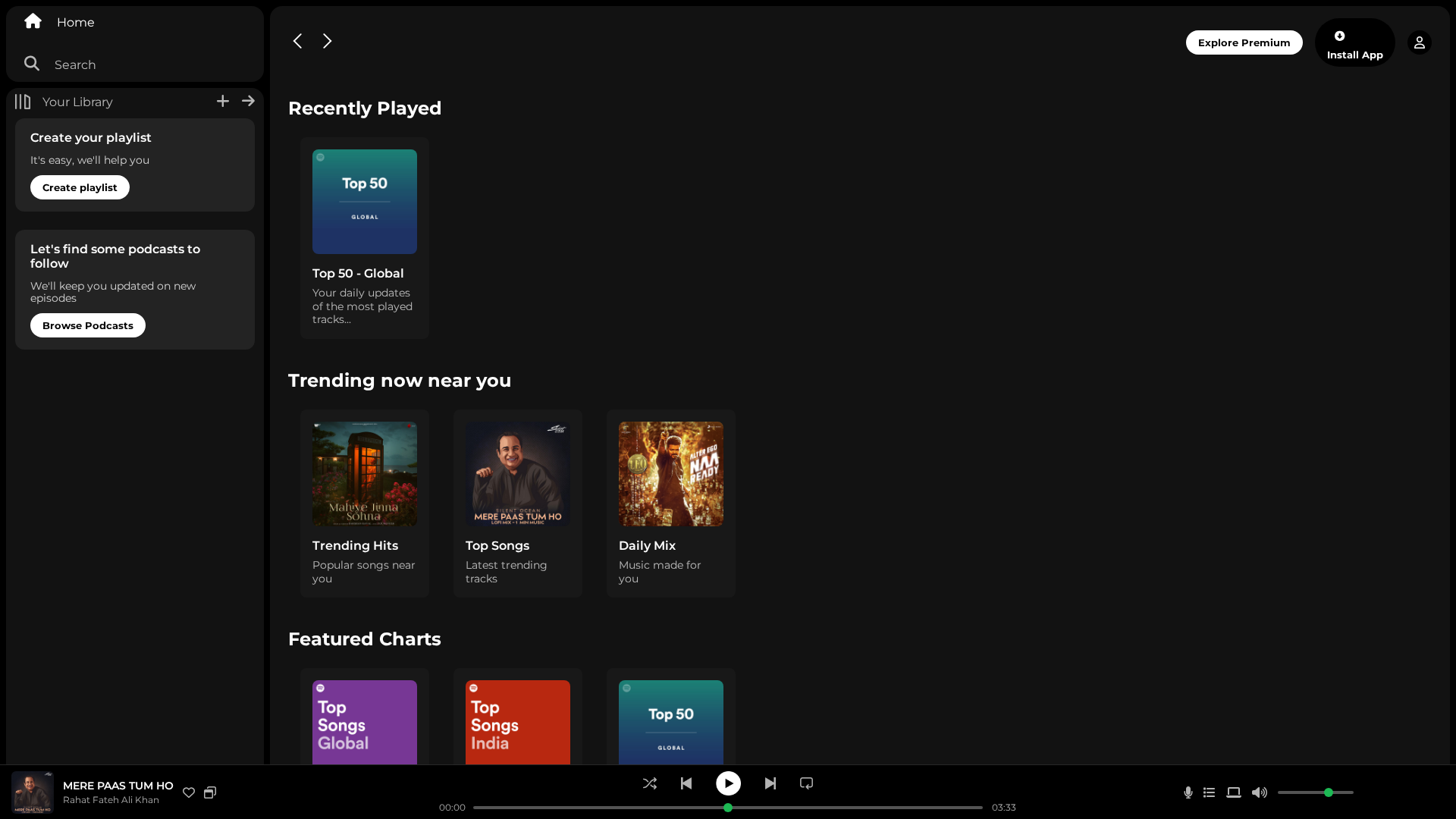Click the Featured Charts heading
The width and height of the screenshot is (1456, 819).
[365, 639]
